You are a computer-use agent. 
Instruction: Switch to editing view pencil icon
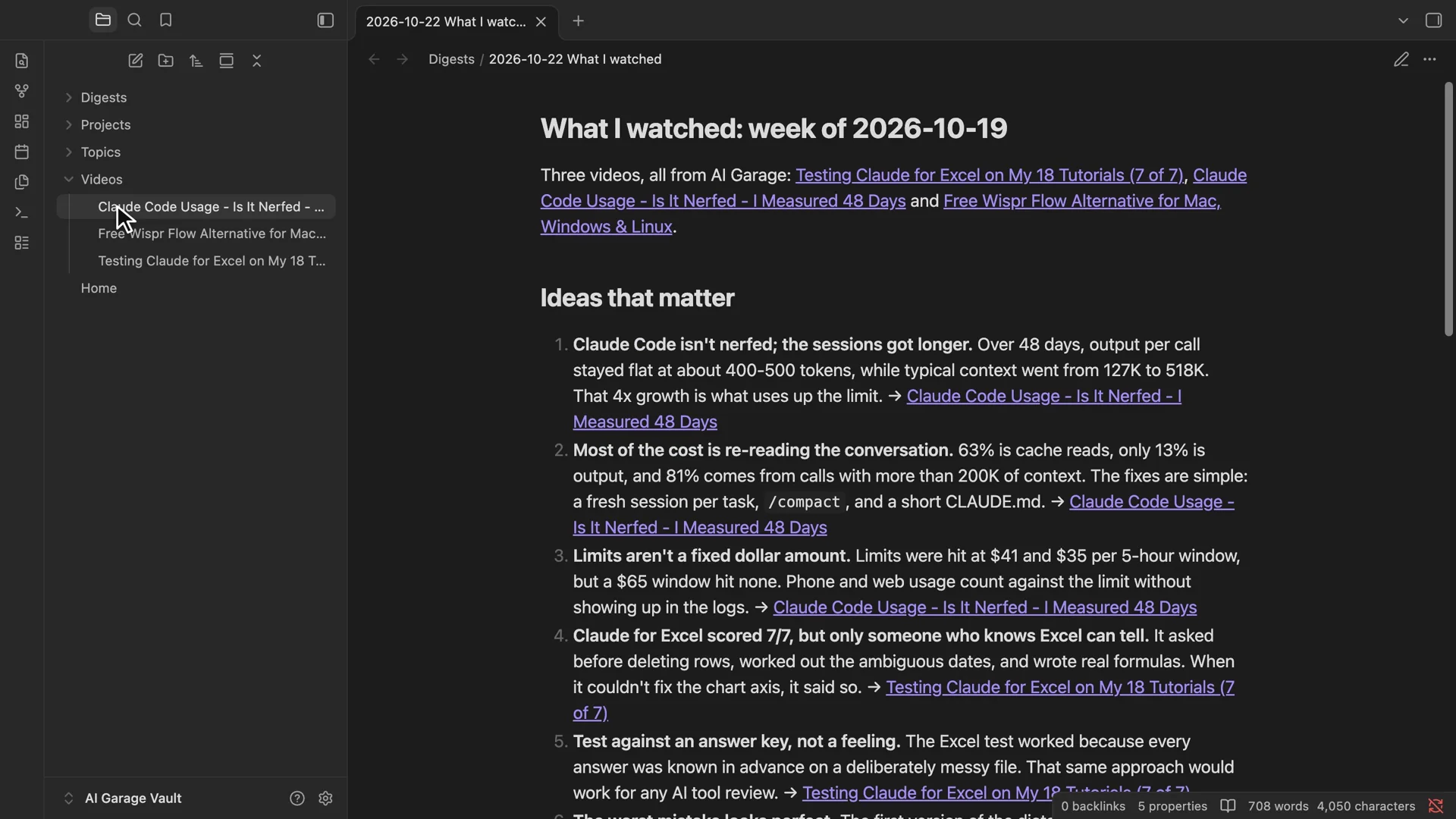pos(1401,59)
